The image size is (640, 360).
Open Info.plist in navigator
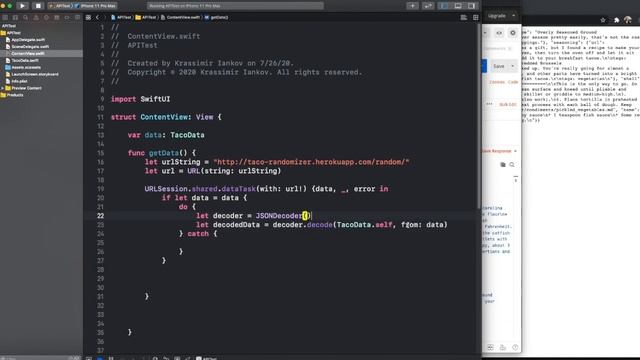click(16, 81)
